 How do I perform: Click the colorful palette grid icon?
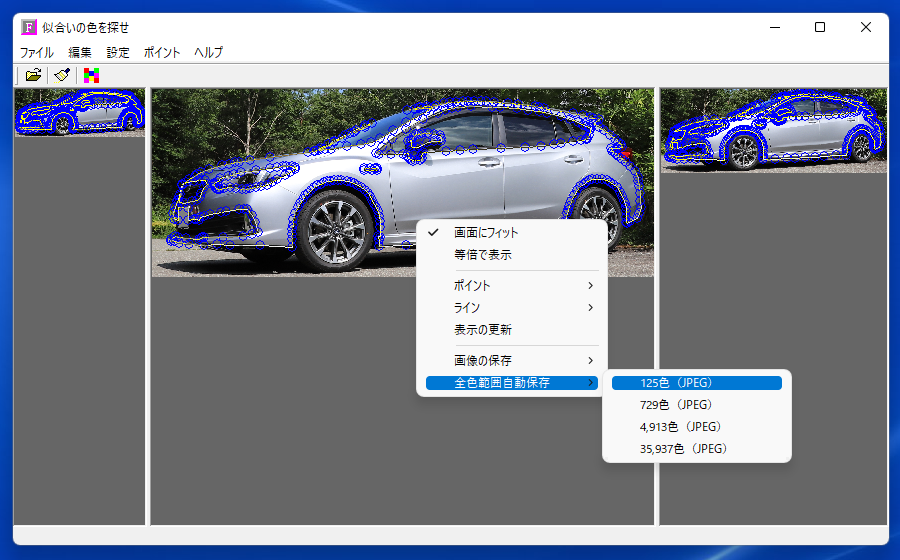(91, 75)
